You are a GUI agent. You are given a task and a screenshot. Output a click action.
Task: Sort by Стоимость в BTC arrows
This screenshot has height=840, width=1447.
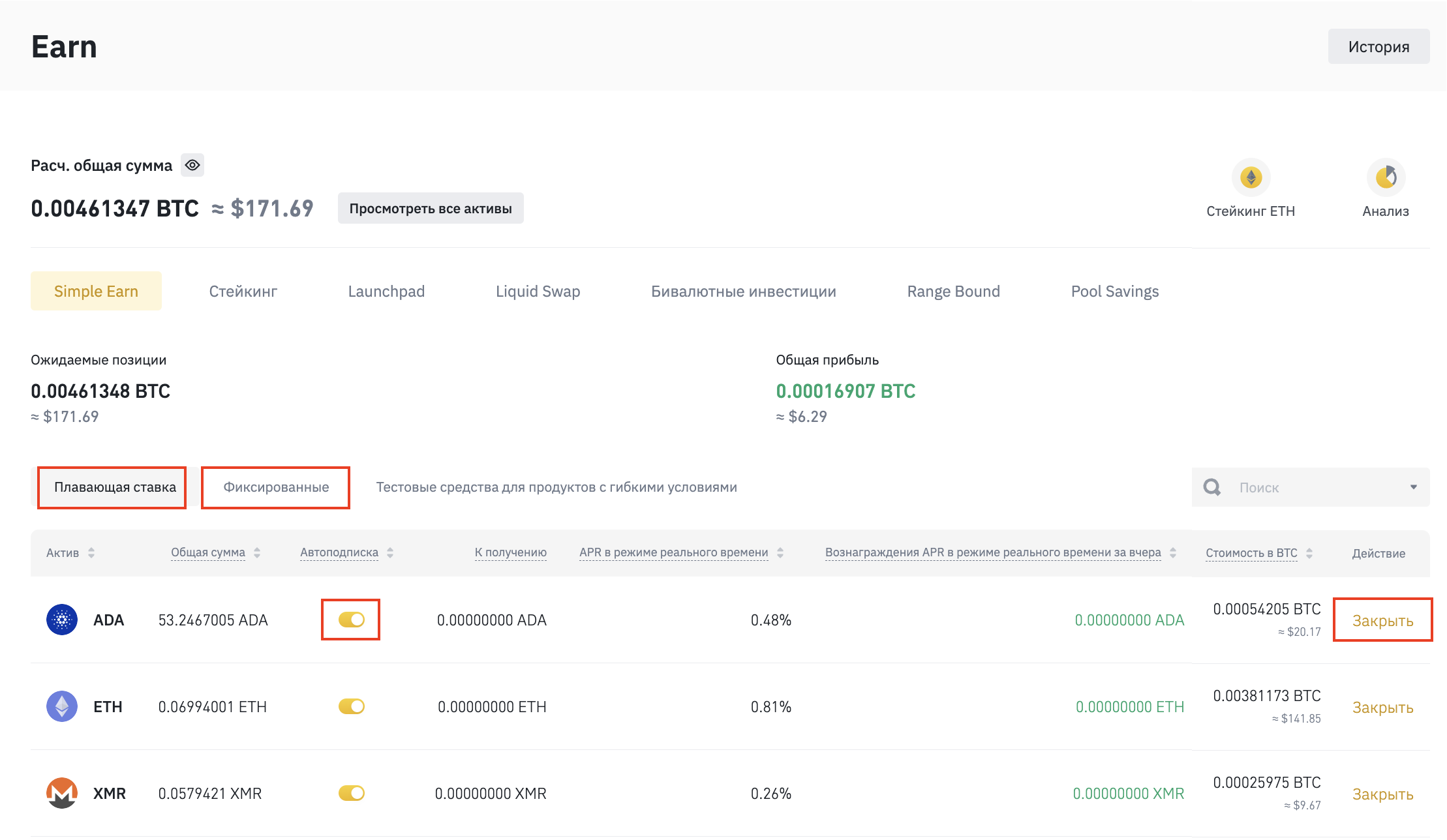(1309, 553)
